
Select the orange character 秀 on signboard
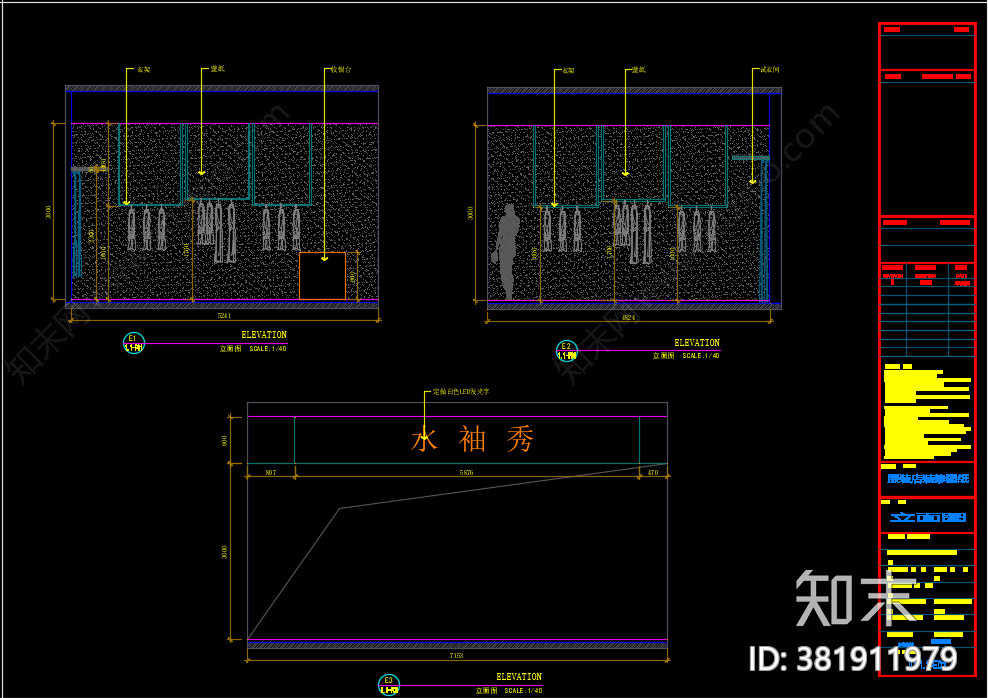[x=520, y=439]
